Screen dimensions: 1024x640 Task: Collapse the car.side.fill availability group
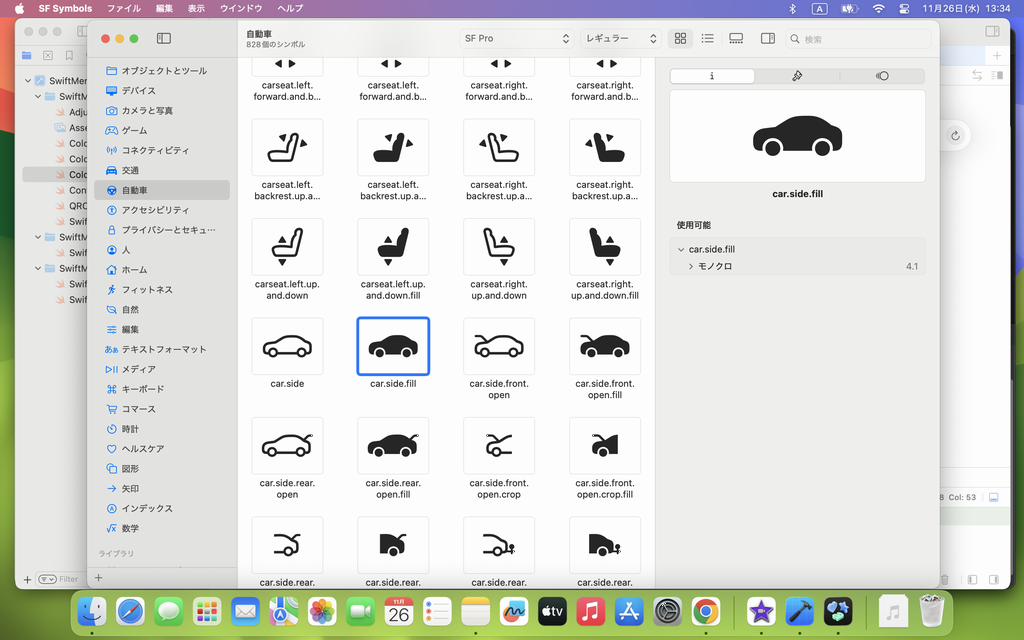click(x=681, y=250)
